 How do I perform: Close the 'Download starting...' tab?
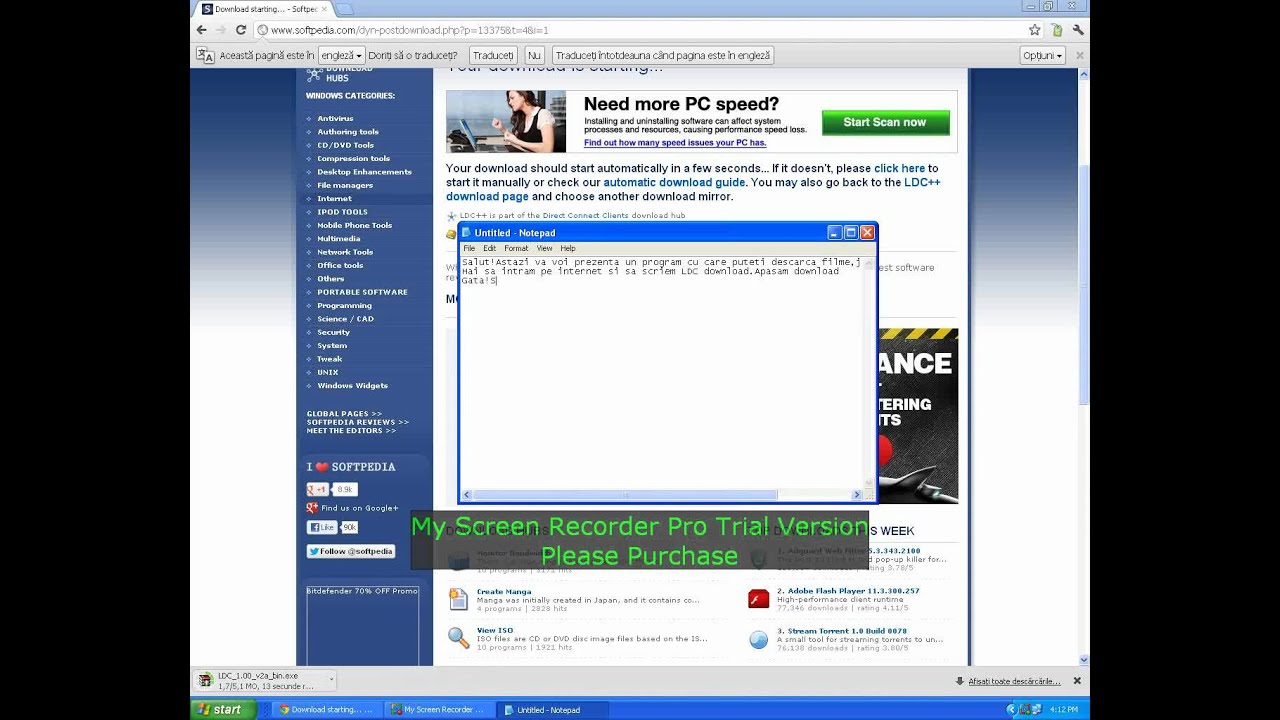point(323,9)
